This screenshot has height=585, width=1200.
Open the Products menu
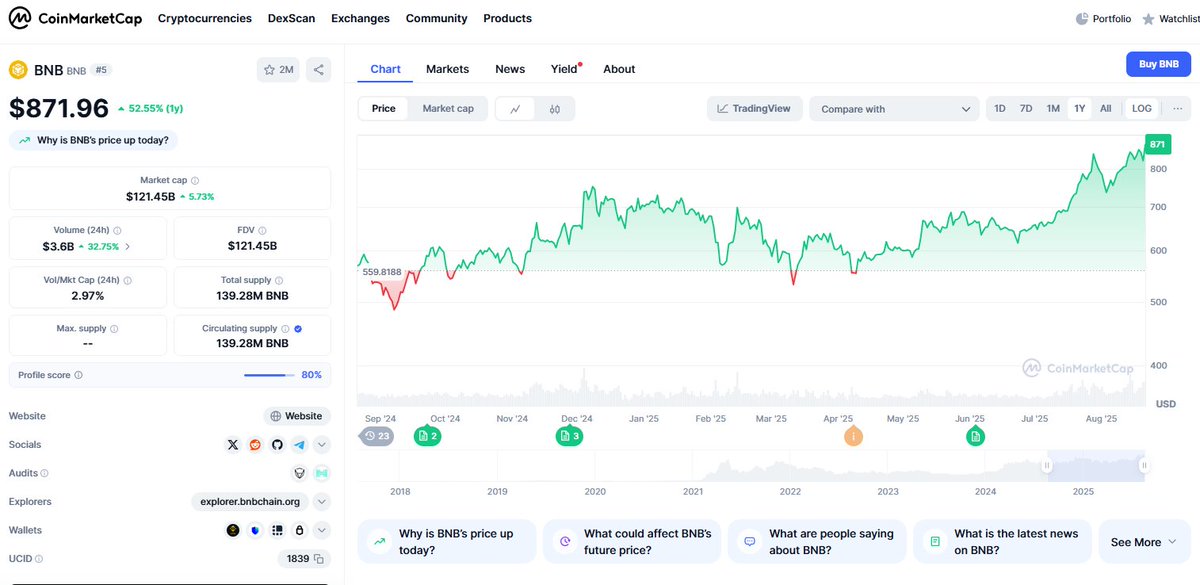(508, 18)
